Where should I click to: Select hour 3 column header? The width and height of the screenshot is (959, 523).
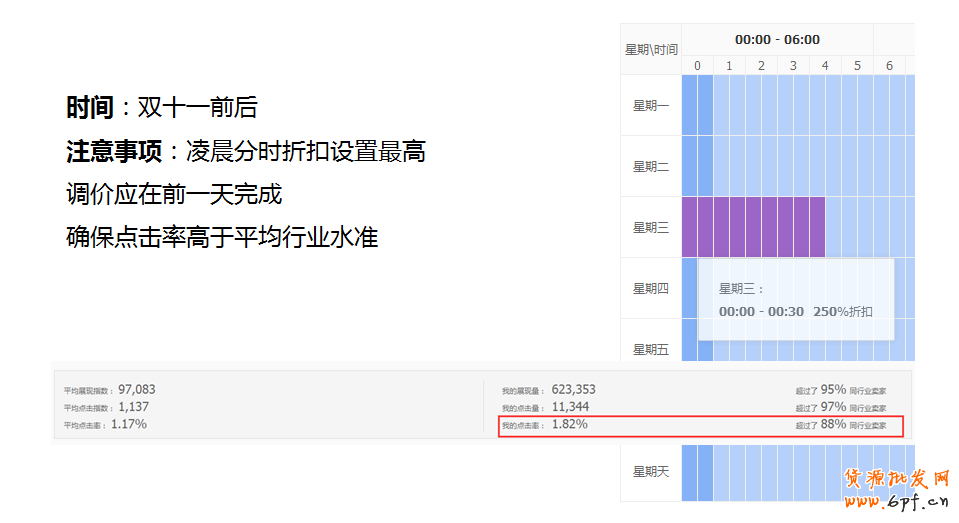[793, 66]
